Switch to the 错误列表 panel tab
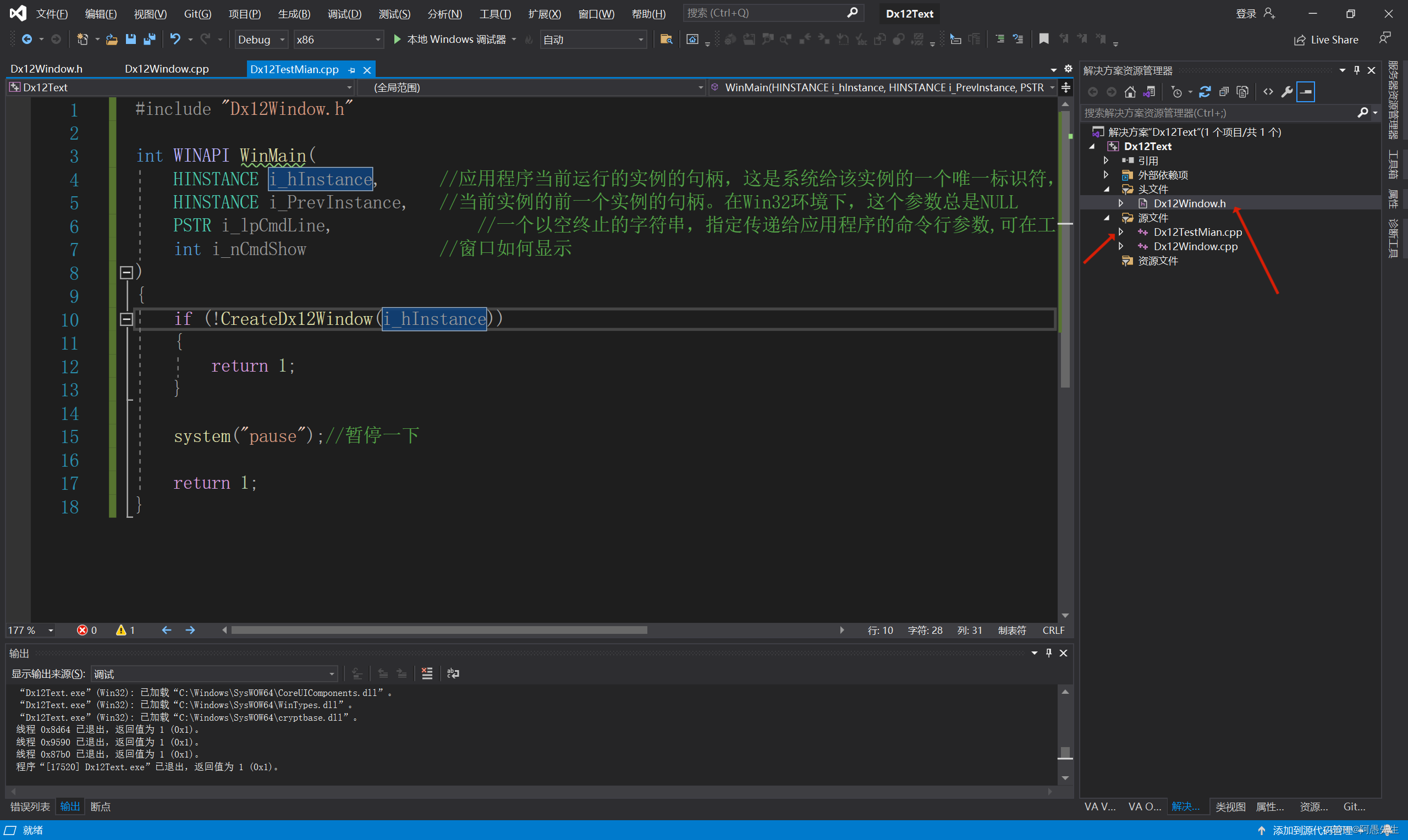The width and height of the screenshot is (1408, 840). pyautogui.click(x=30, y=806)
